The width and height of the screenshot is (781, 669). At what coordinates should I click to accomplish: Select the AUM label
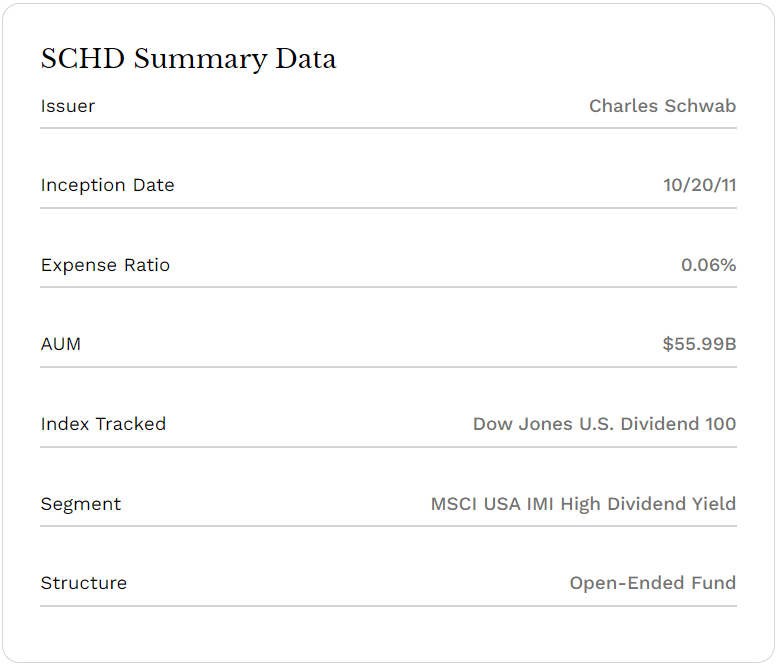(x=61, y=344)
